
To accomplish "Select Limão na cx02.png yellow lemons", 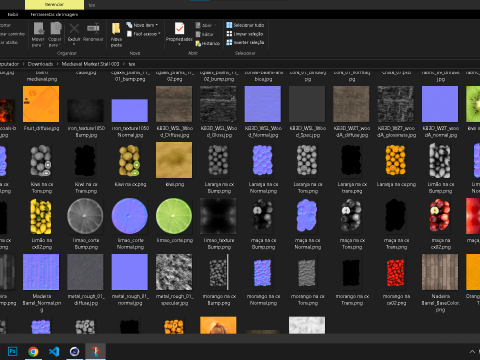I will tap(41, 216).
